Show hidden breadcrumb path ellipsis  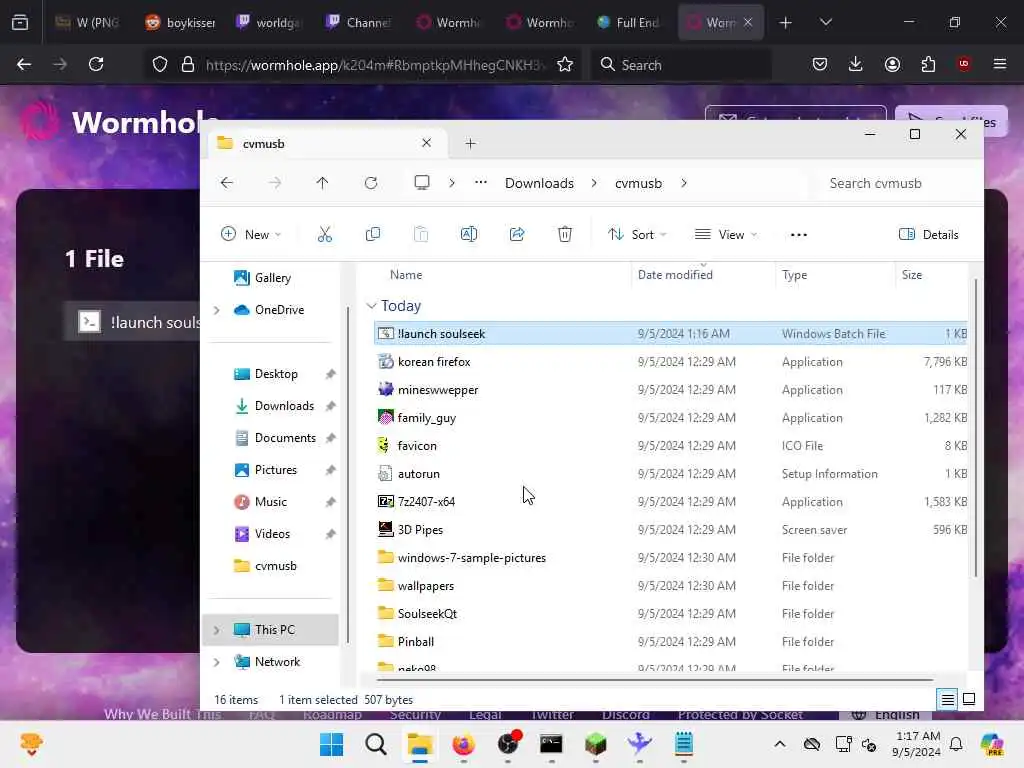click(x=481, y=183)
